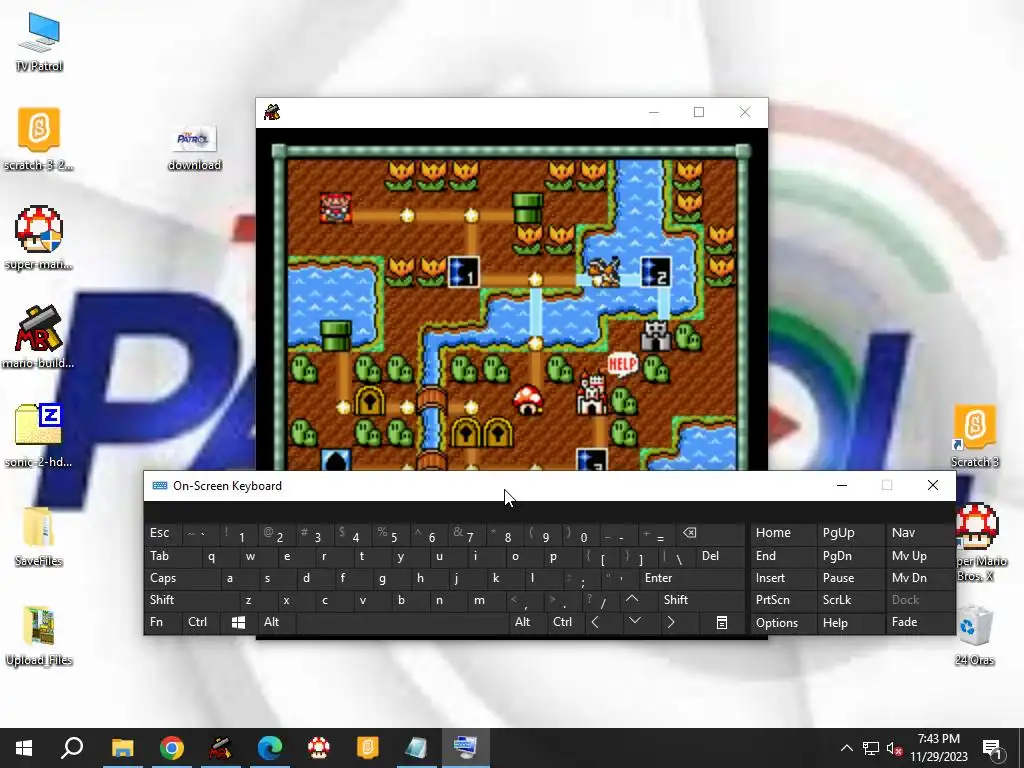Click the Backspace key on On-Screen Keyboard
The width and height of the screenshot is (1024, 768).
tap(711, 533)
